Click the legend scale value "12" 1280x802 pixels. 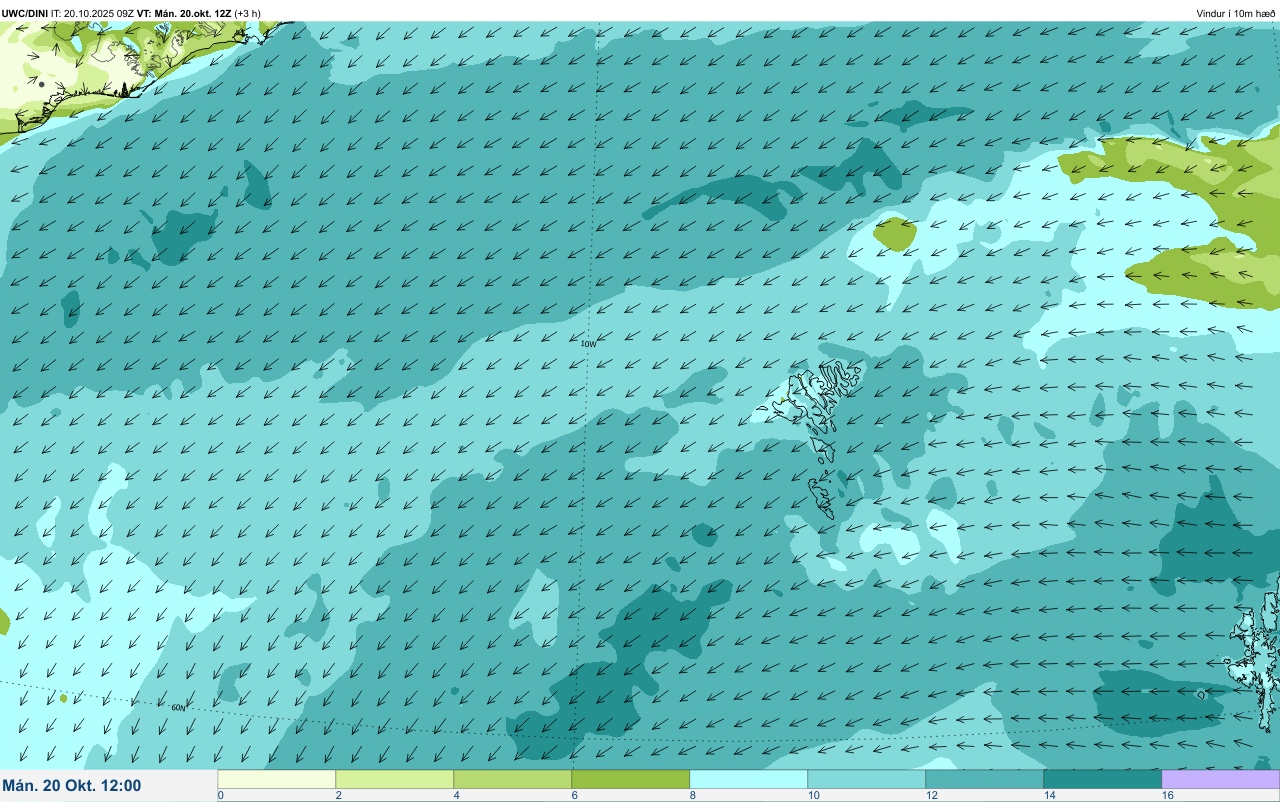point(932,795)
